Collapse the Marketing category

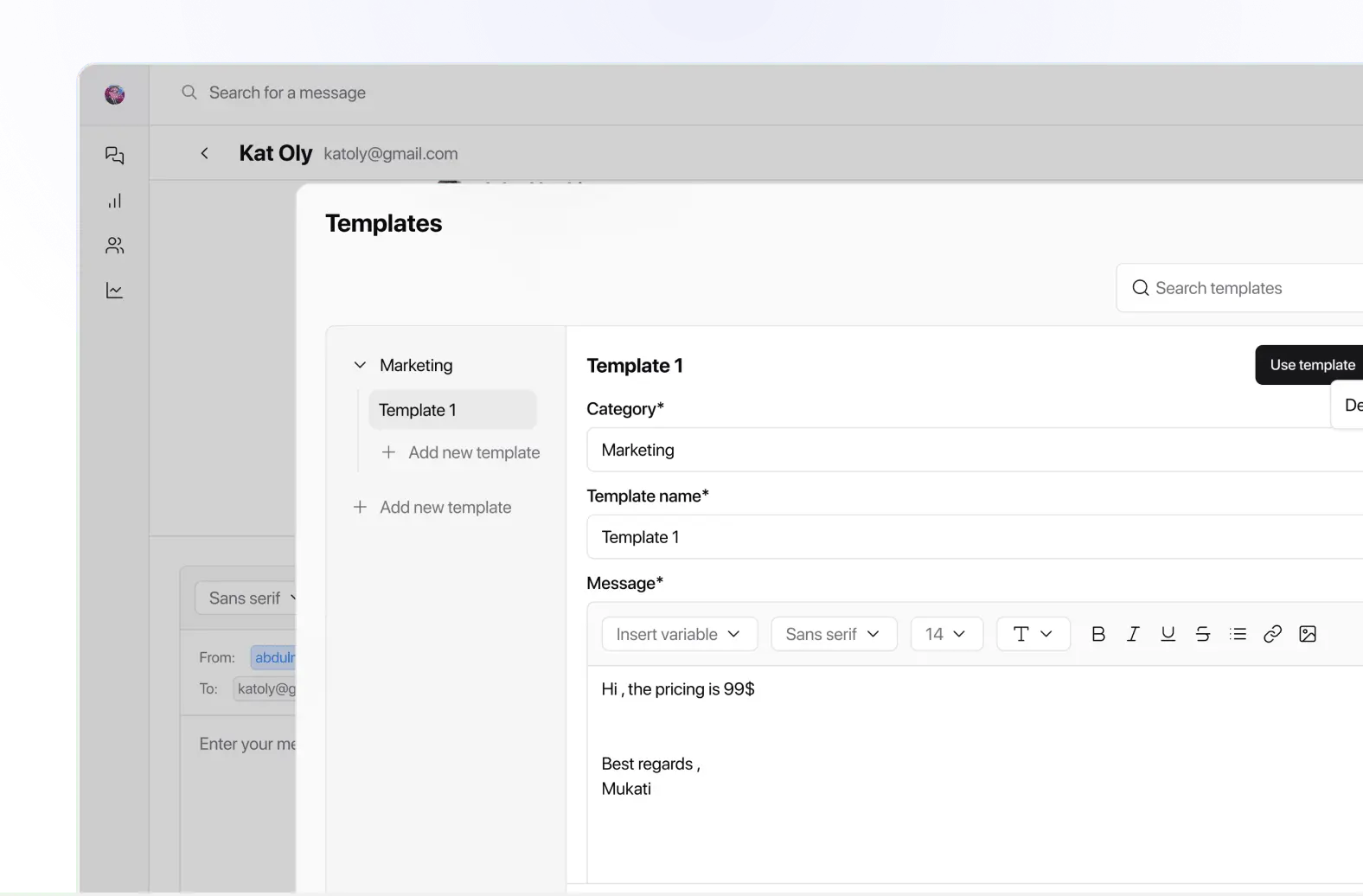[360, 365]
